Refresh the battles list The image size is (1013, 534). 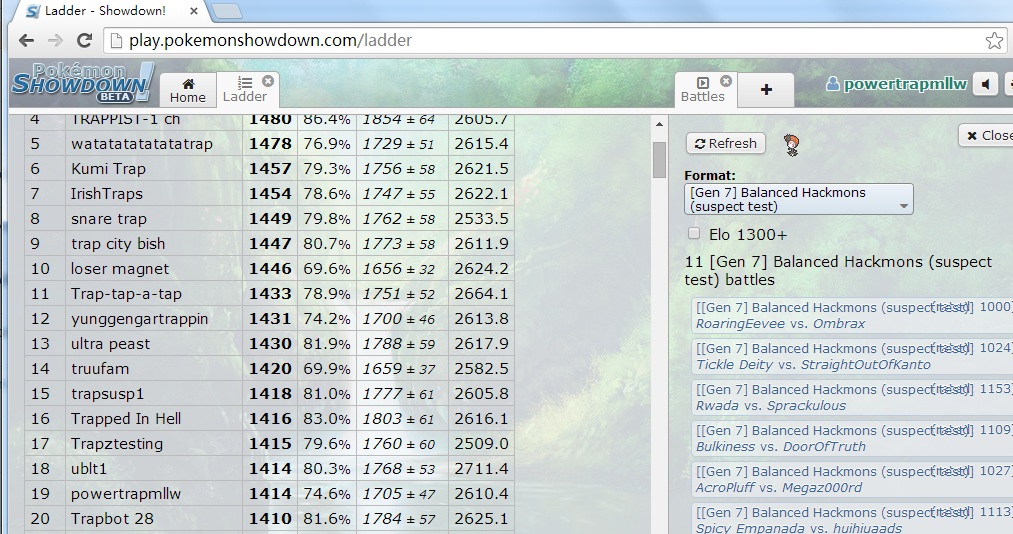[x=726, y=143]
